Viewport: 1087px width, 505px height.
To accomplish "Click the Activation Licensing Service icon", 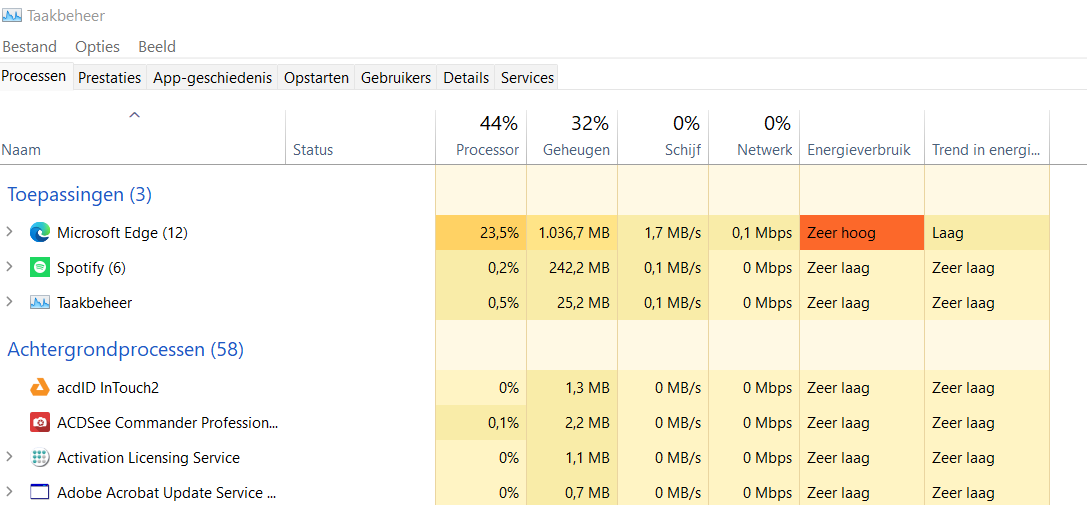I will coord(40,458).
